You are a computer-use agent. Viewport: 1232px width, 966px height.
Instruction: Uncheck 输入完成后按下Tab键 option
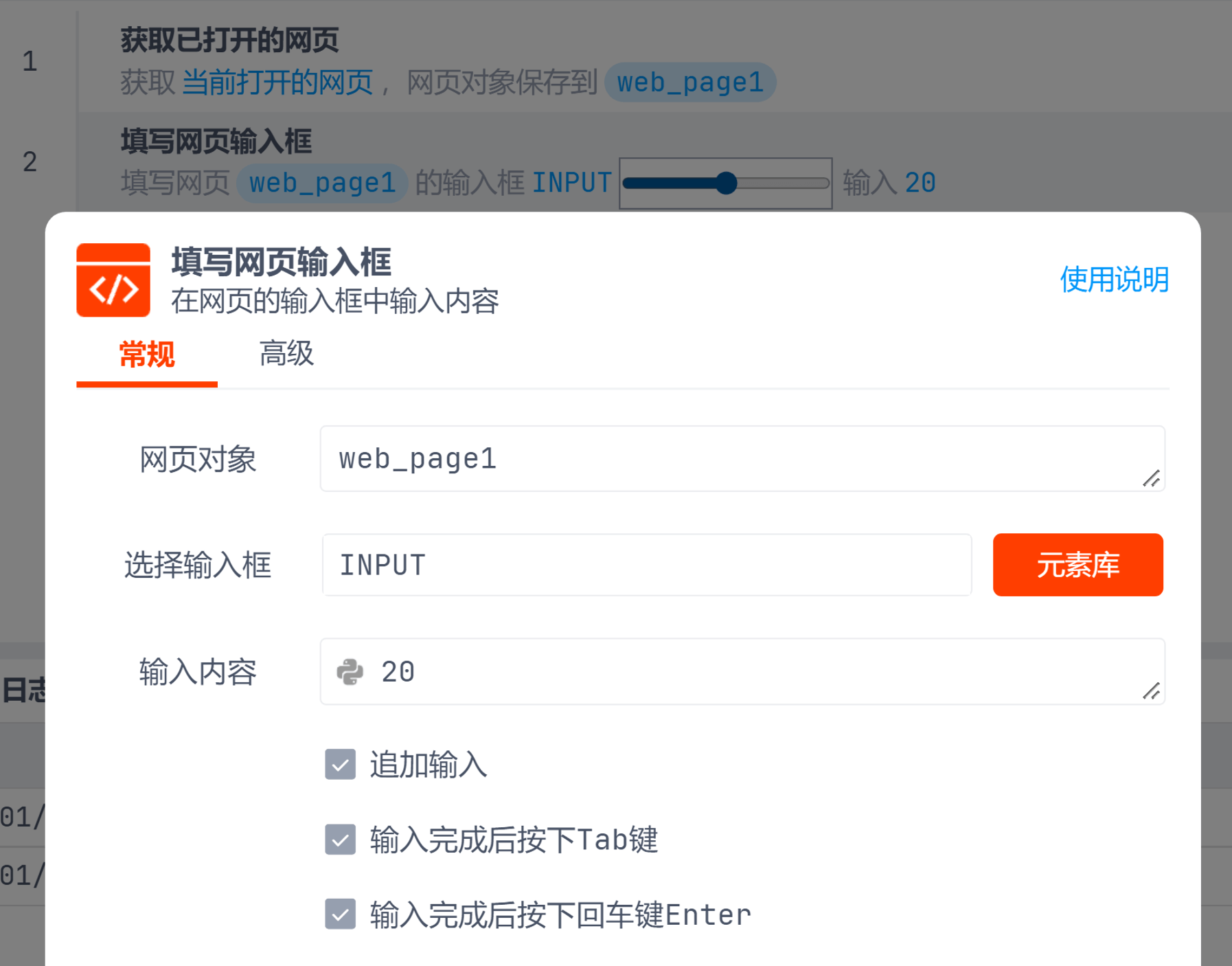click(x=340, y=839)
